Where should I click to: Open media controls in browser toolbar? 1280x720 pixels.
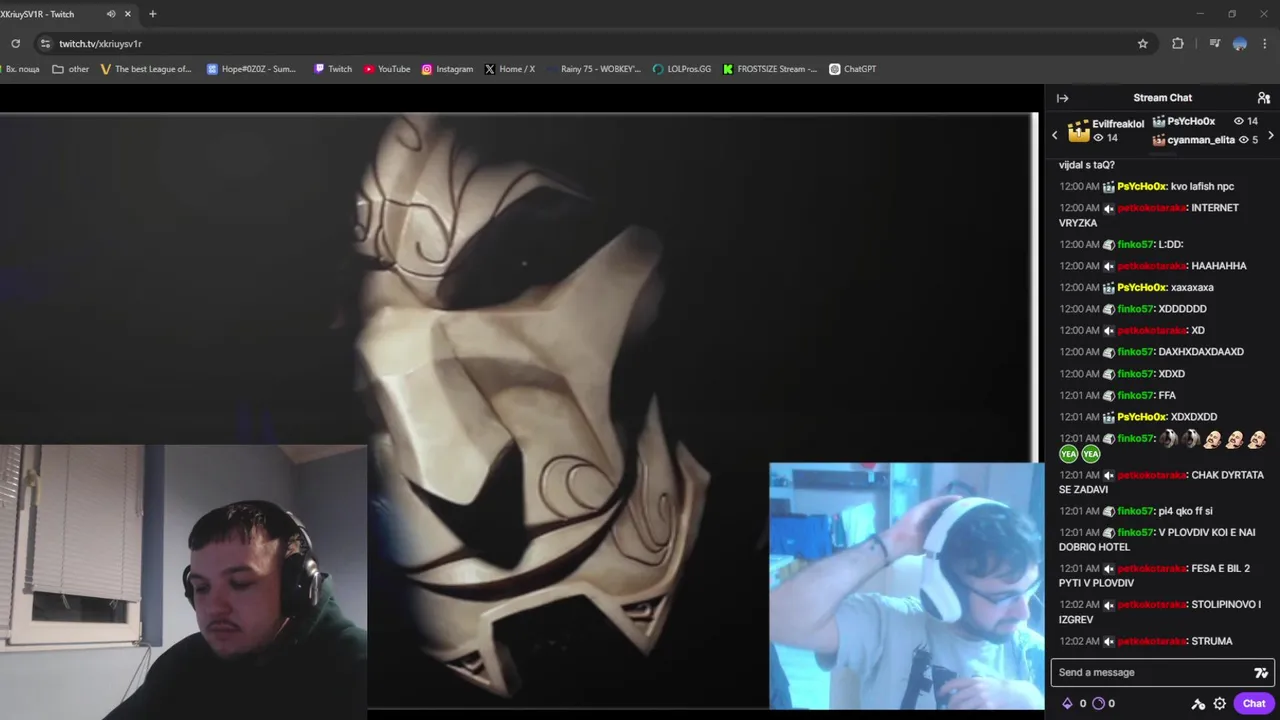pos(1215,44)
